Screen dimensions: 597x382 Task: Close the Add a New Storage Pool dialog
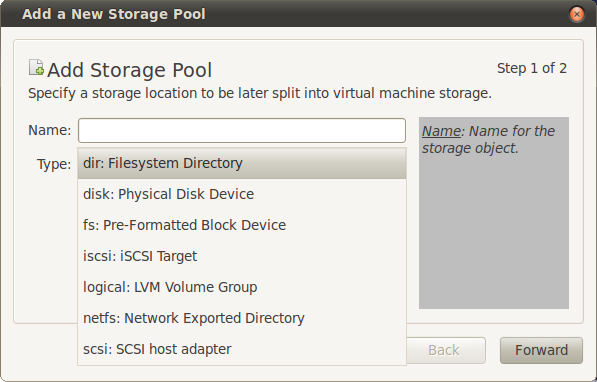pyautogui.click(x=577, y=14)
